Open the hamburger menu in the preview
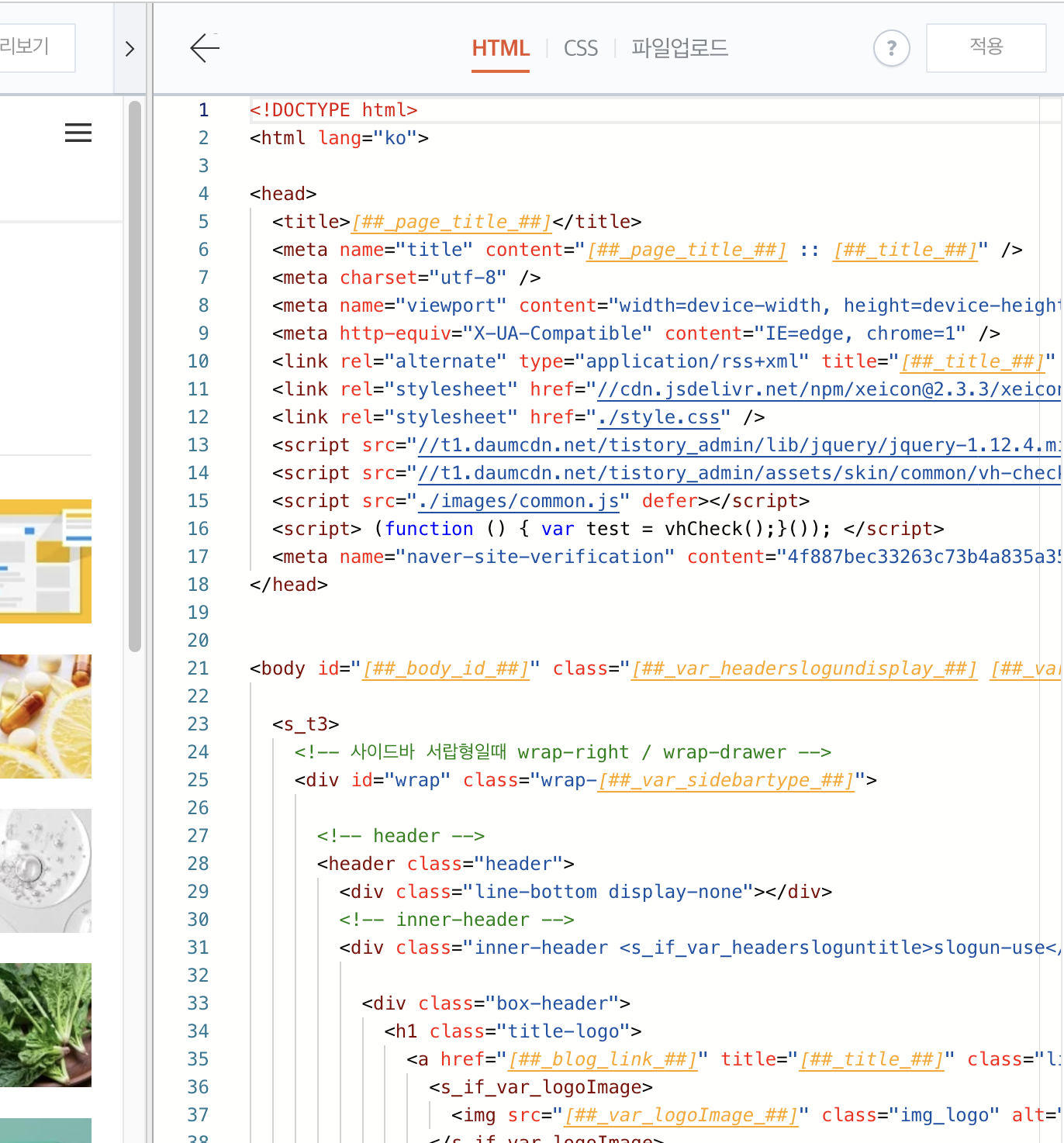 (78, 133)
